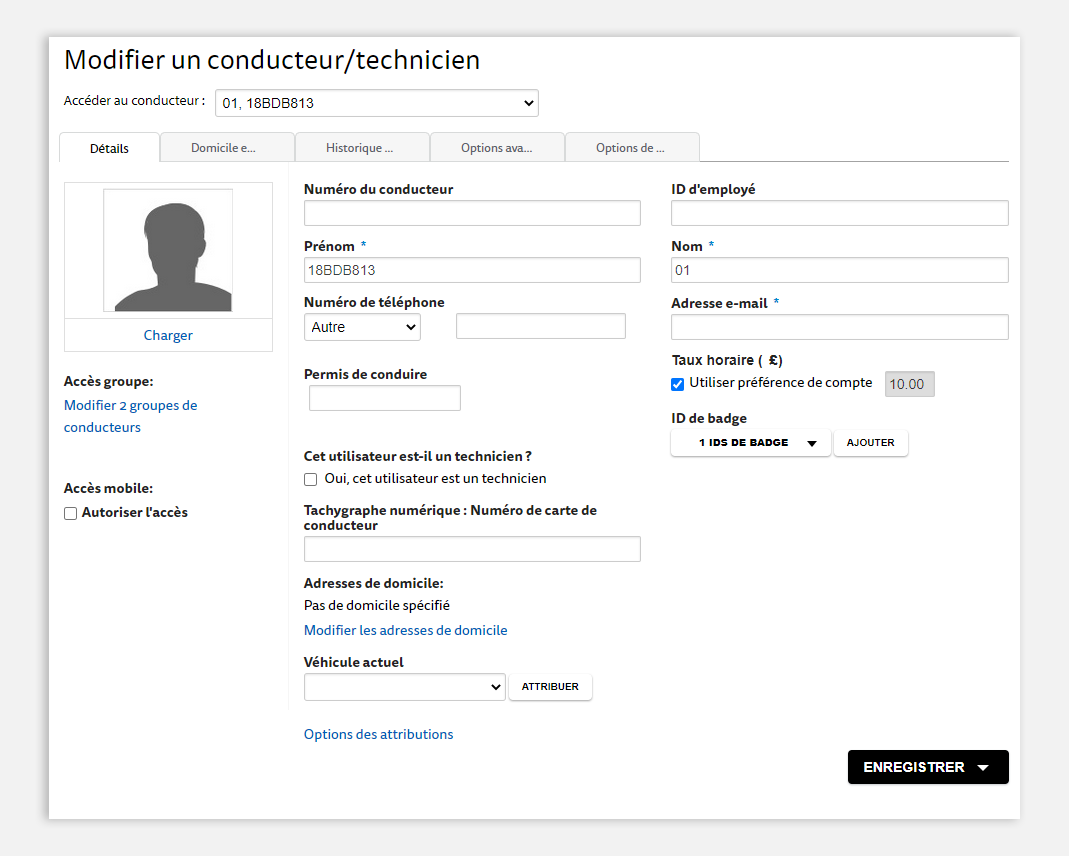Open the Options de ... tab
This screenshot has height=856, width=1069.
click(632, 148)
